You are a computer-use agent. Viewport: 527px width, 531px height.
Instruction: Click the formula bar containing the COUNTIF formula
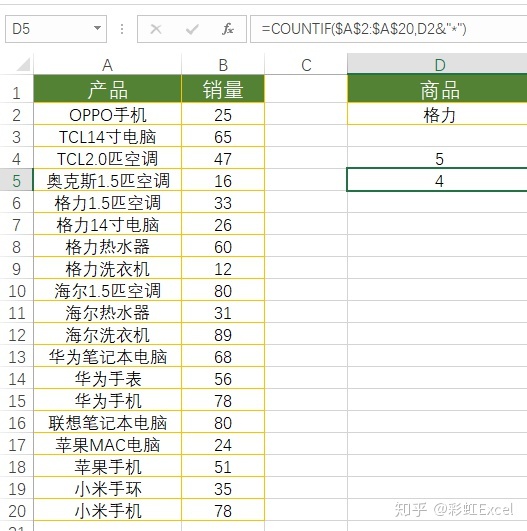[x=388, y=29]
